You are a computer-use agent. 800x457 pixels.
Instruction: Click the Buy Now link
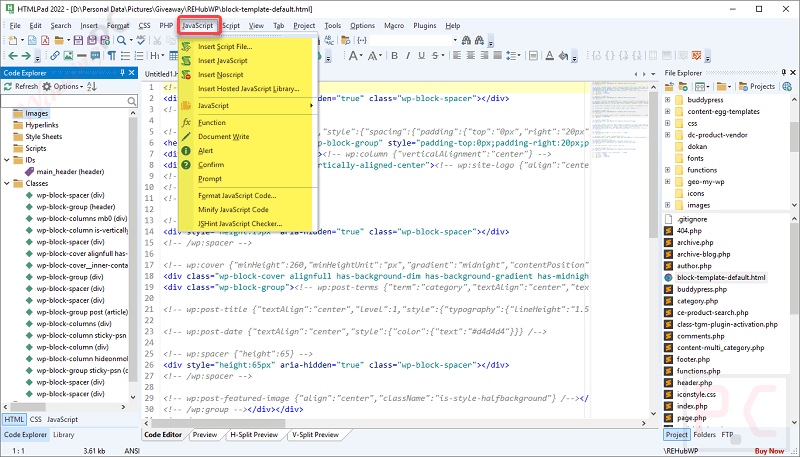769,451
